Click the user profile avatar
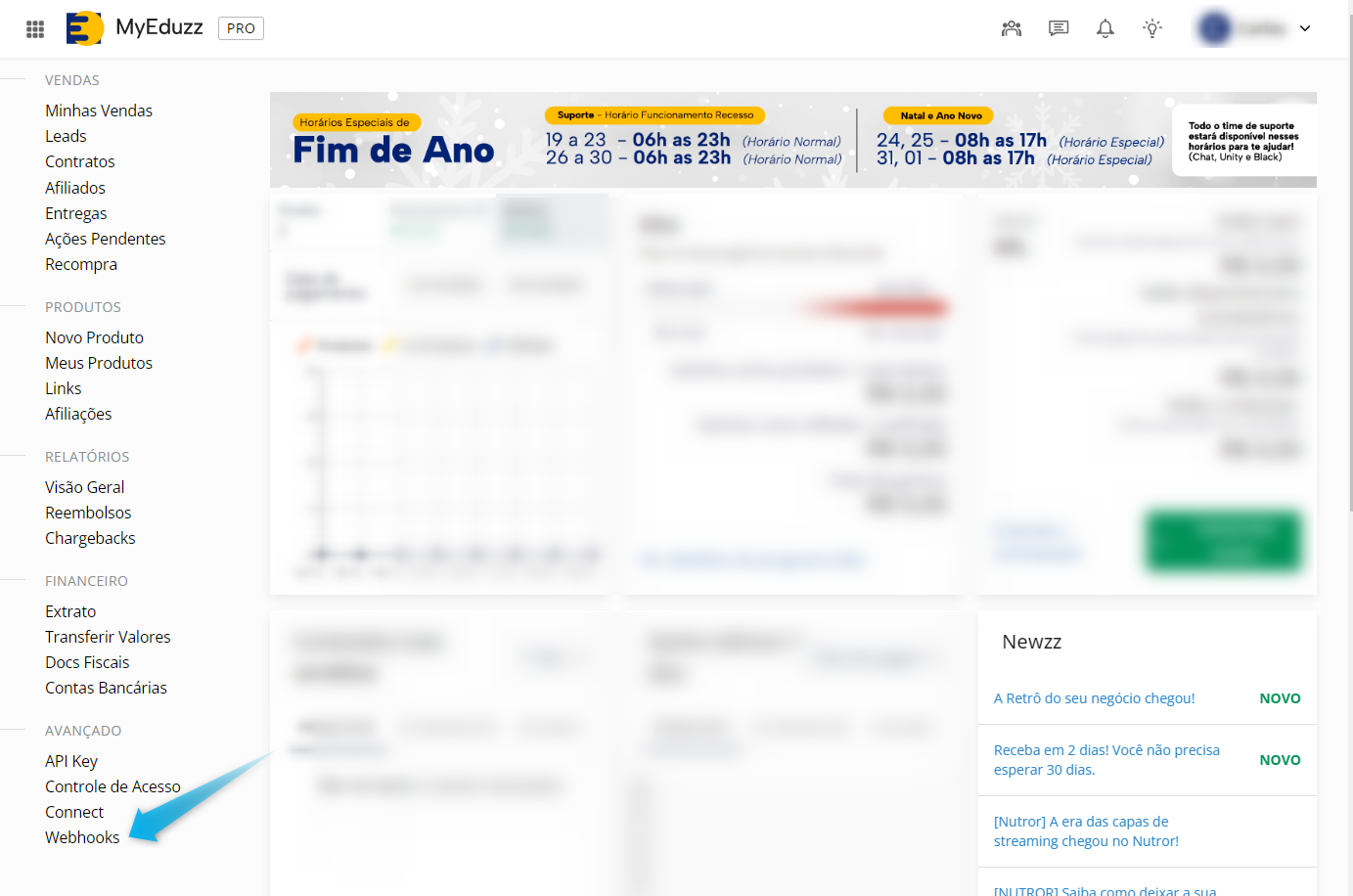Screen dimensions: 1353x896 1215,28
